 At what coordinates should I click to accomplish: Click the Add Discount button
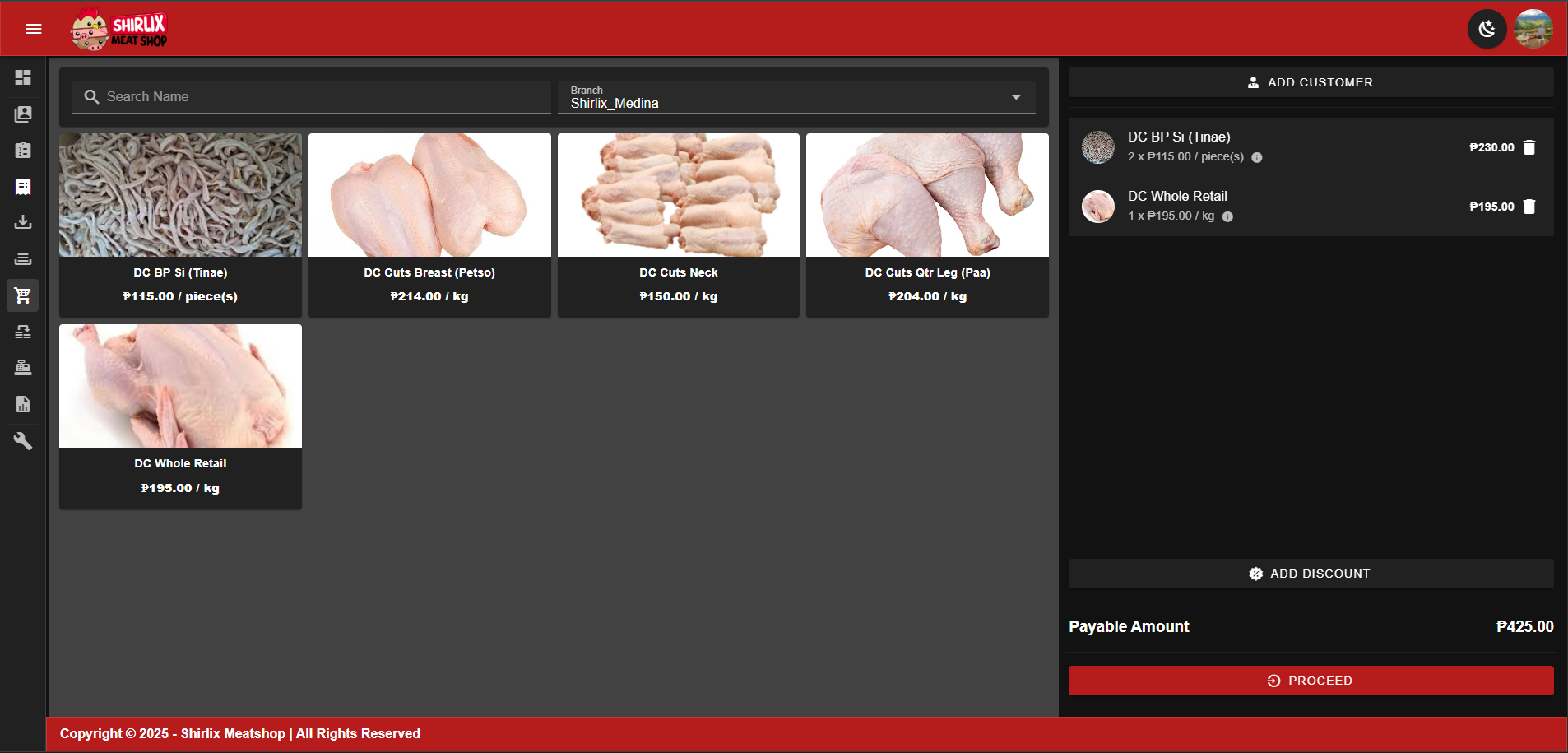[x=1311, y=574]
